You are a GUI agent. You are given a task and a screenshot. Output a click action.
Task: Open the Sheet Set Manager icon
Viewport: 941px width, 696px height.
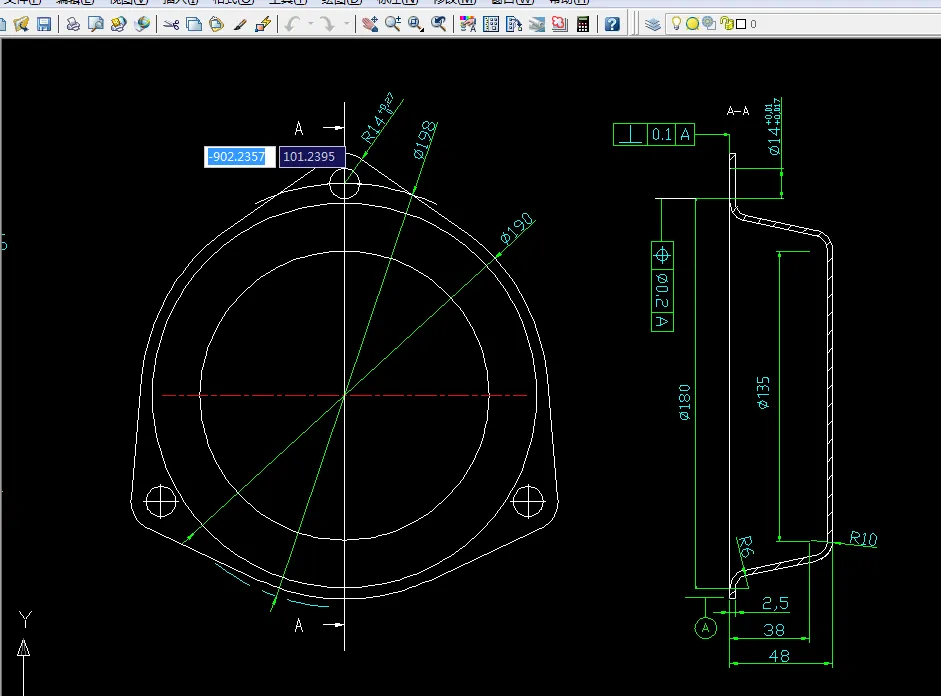click(x=537, y=24)
